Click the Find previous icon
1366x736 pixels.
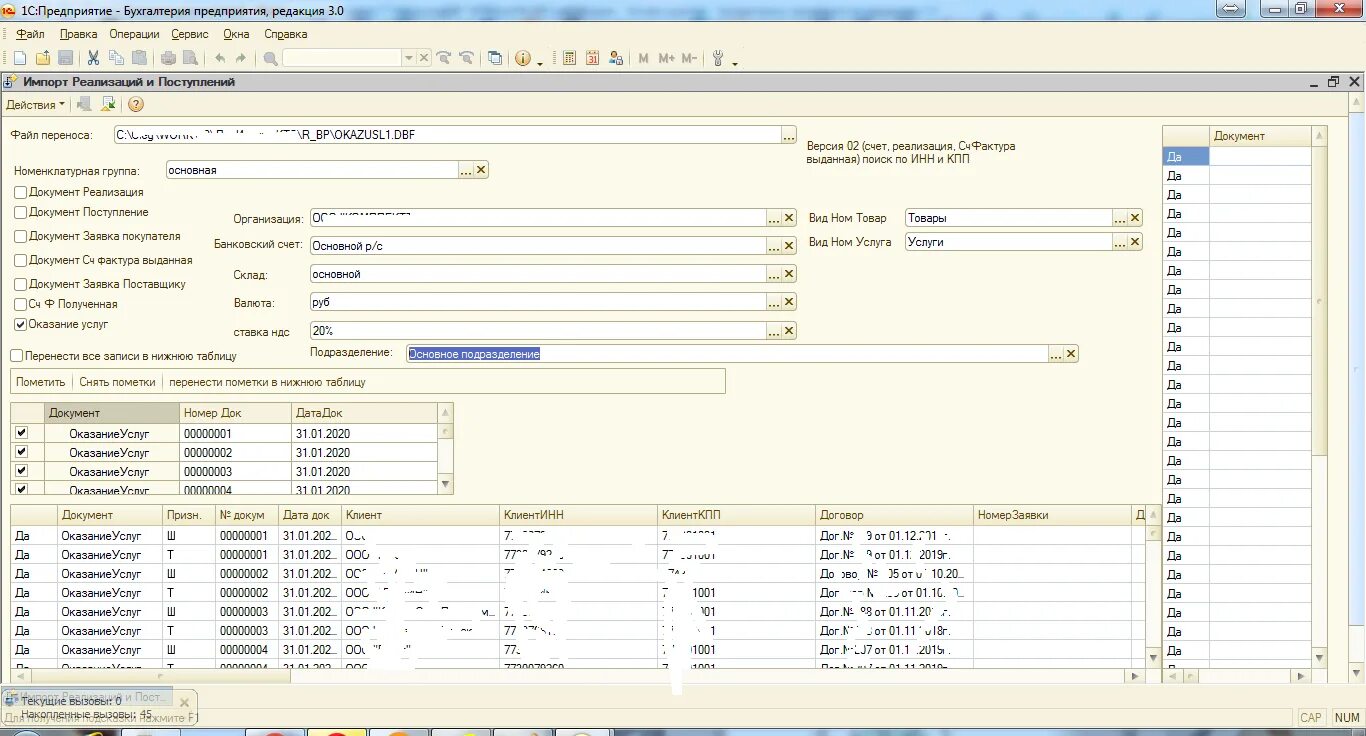[x=466, y=59]
